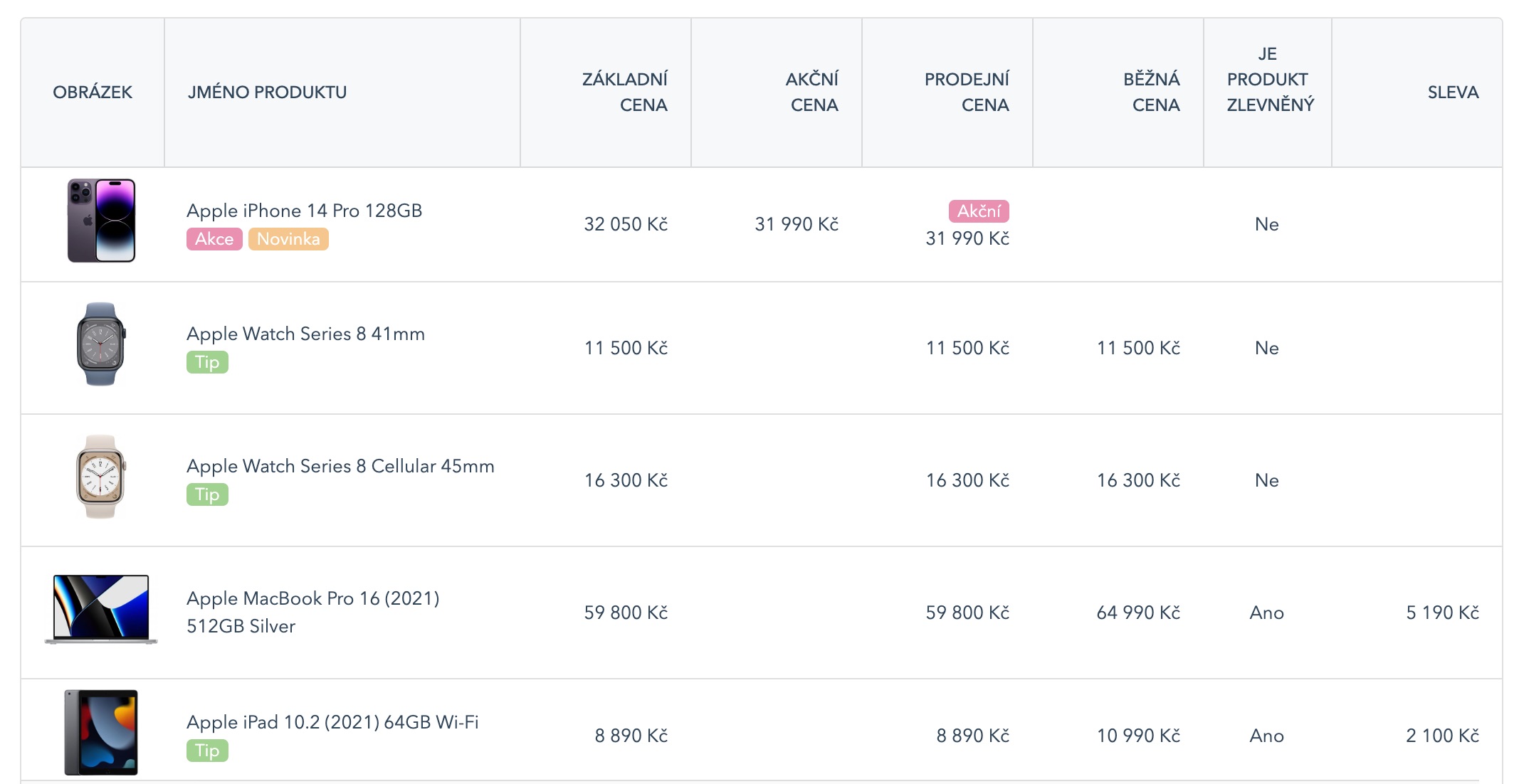Click the 8 890 Kč prodejní cena cell
This screenshot has height=784, width=1519.
[x=973, y=736]
